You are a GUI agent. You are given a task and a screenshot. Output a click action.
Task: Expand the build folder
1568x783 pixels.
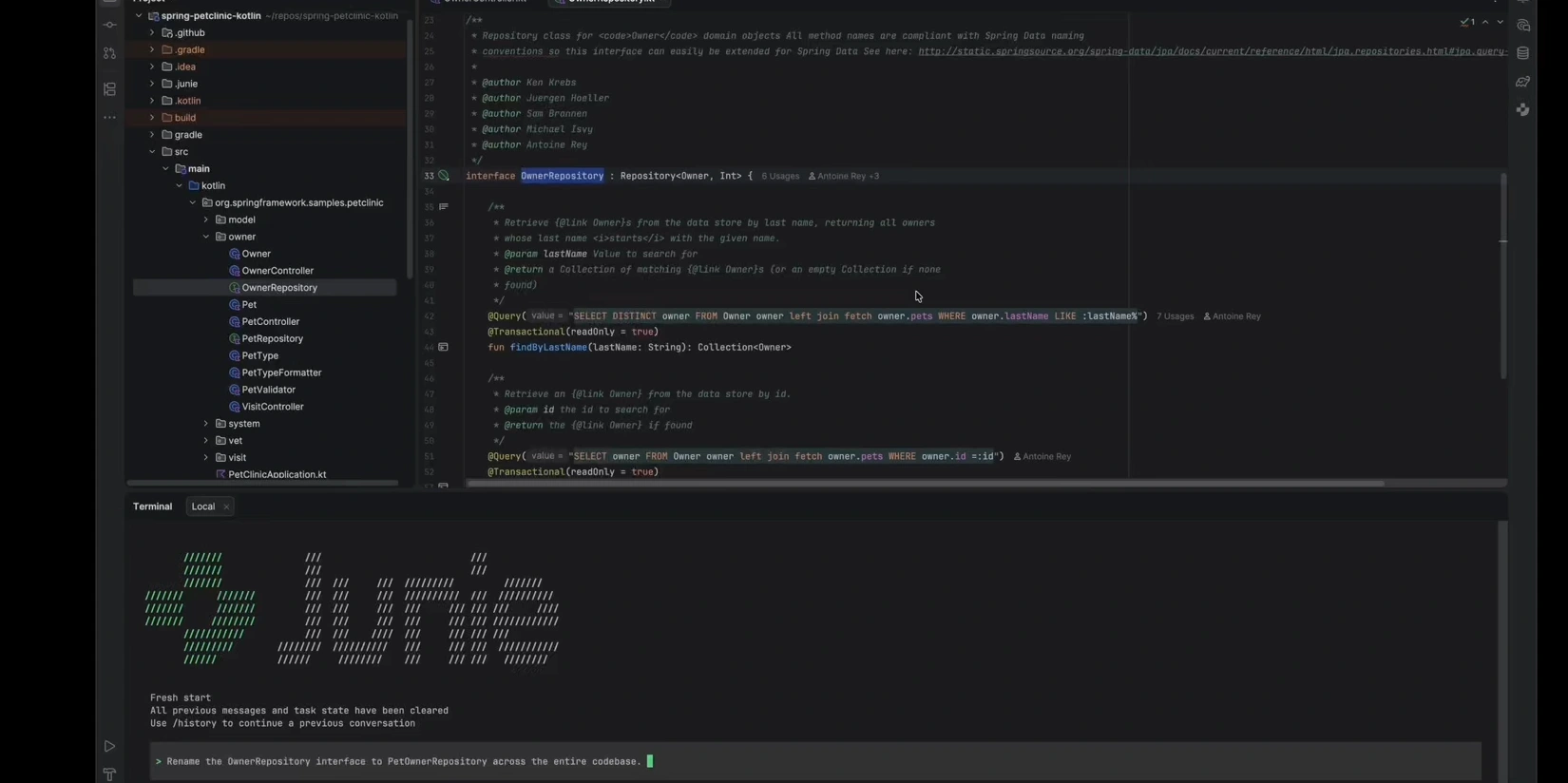click(x=152, y=118)
